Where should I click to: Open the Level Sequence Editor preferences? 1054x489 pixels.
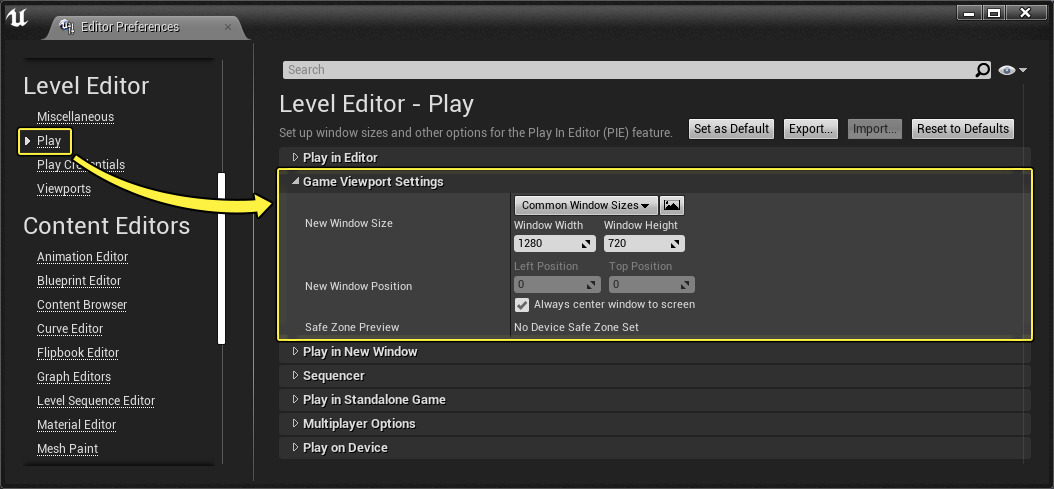[95, 401]
